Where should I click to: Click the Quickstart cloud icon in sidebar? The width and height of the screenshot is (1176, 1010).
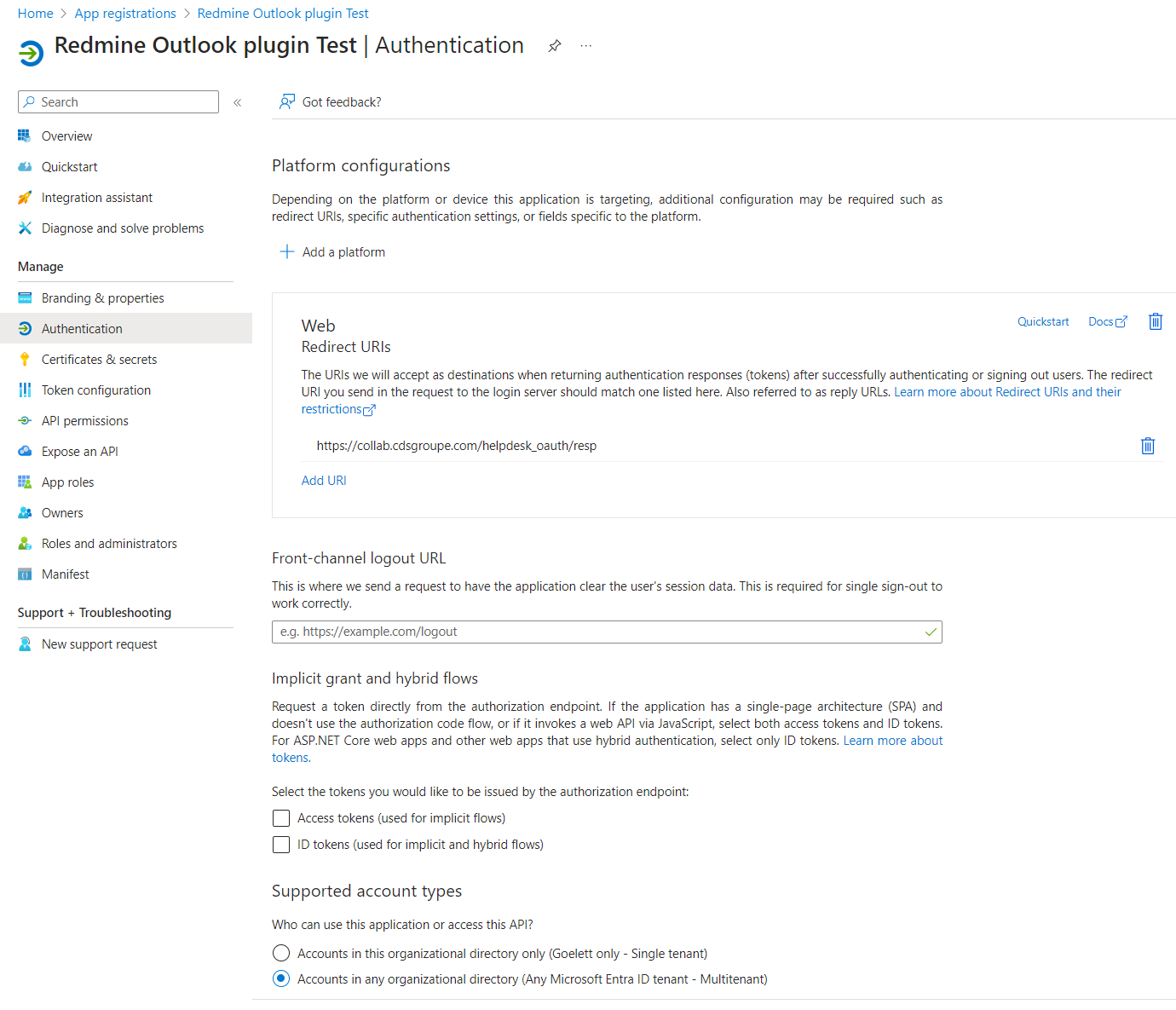point(25,167)
